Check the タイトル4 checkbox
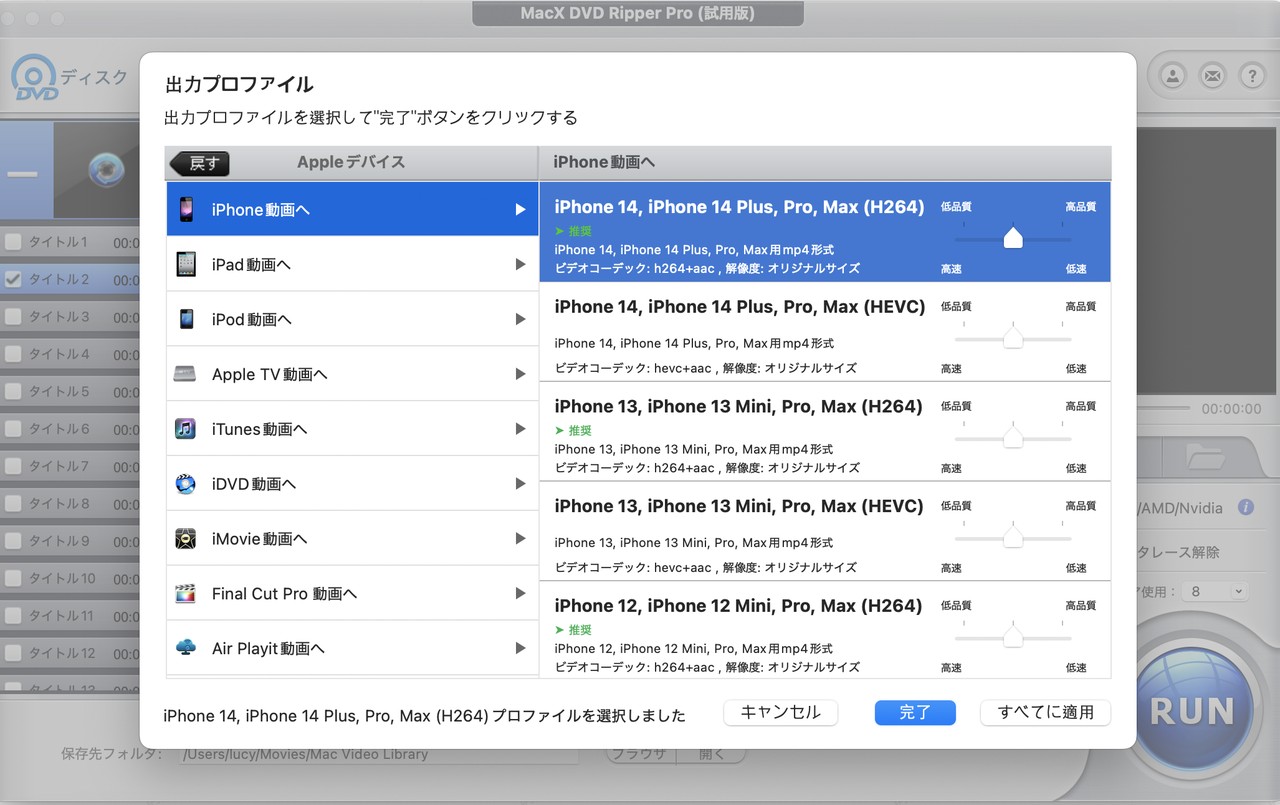1280x805 pixels. [x=13, y=354]
